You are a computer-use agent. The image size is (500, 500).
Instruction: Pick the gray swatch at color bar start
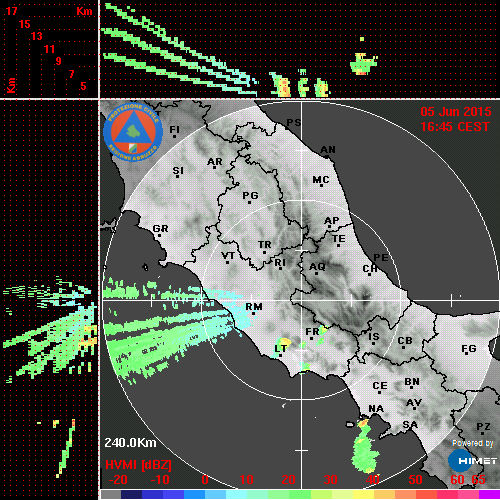click(x=111, y=494)
